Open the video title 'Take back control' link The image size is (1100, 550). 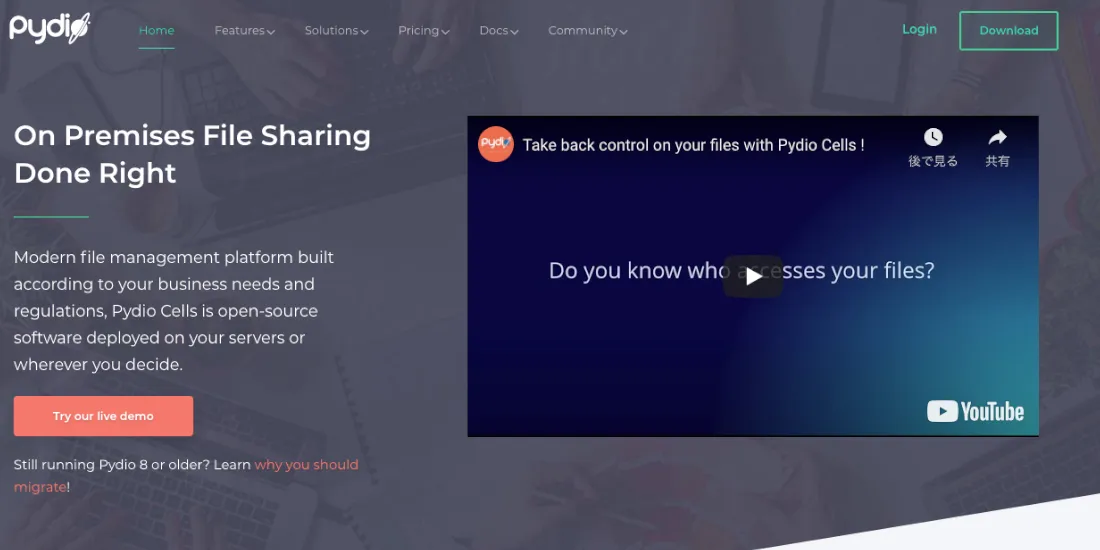point(693,145)
